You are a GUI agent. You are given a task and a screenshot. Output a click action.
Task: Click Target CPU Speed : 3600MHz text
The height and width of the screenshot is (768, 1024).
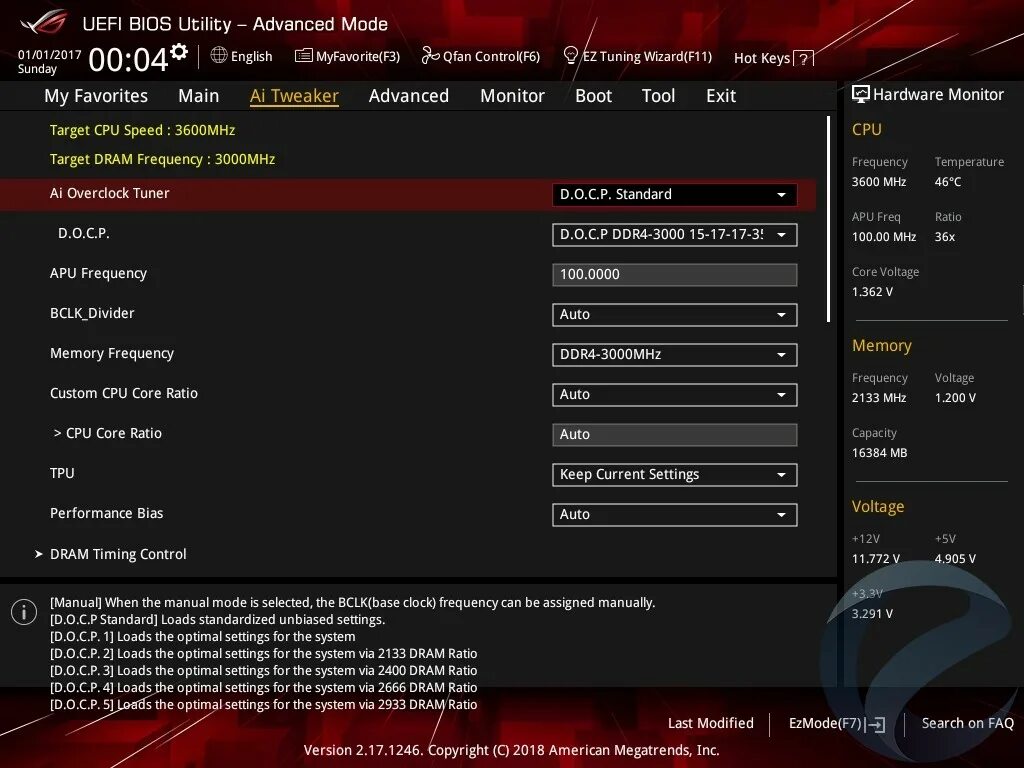click(142, 130)
